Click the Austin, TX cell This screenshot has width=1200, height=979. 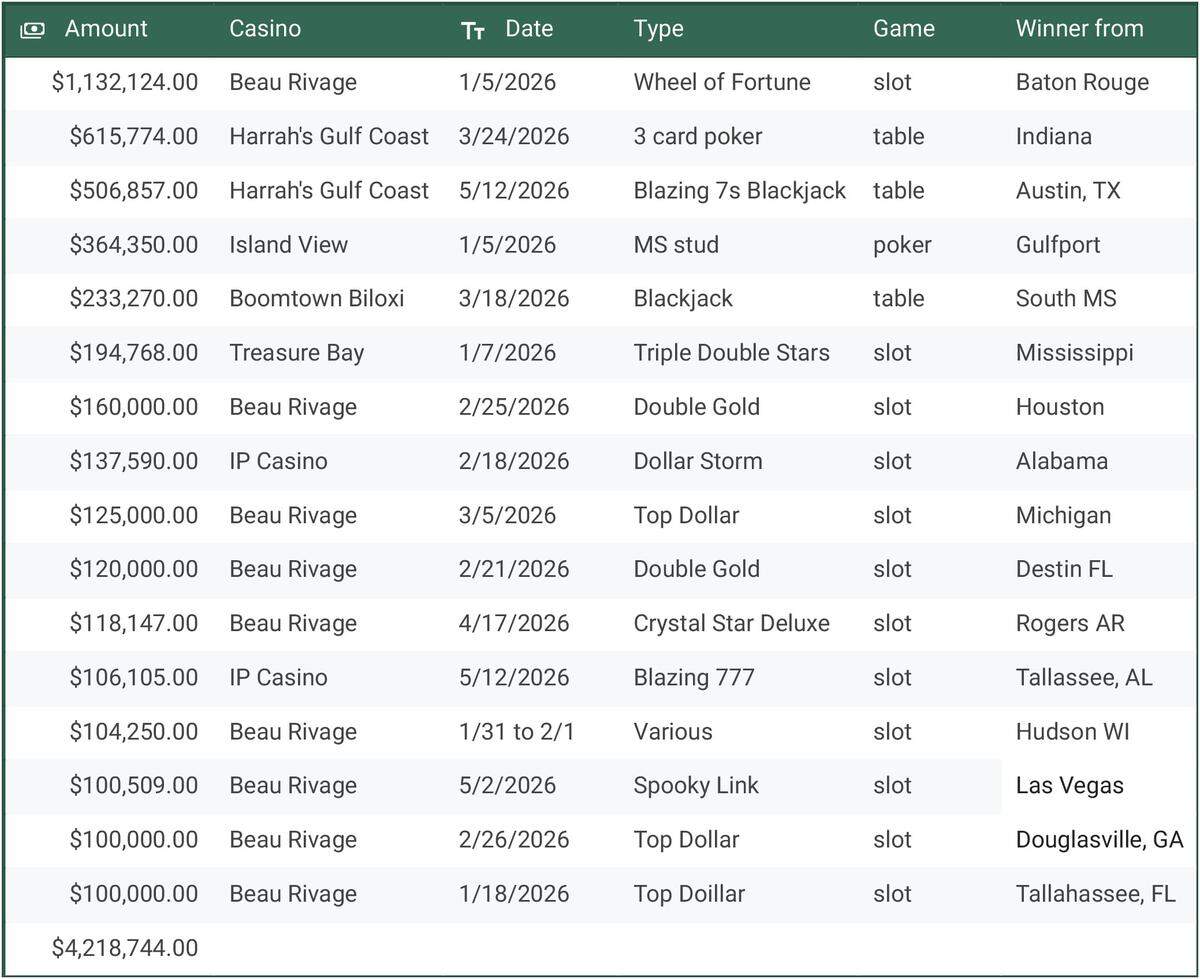1068,190
